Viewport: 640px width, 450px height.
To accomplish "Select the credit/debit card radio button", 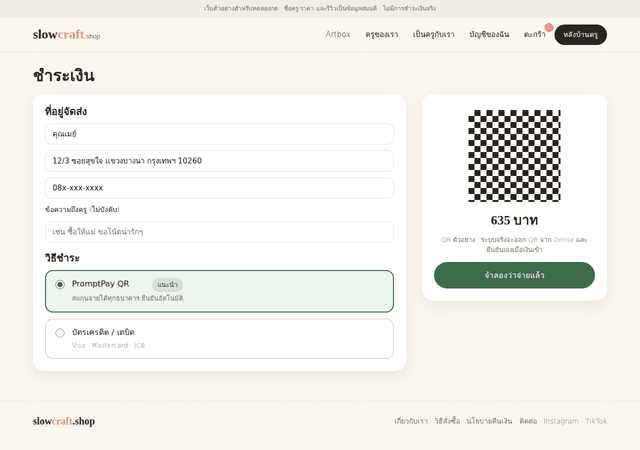I will pos(60,333).
